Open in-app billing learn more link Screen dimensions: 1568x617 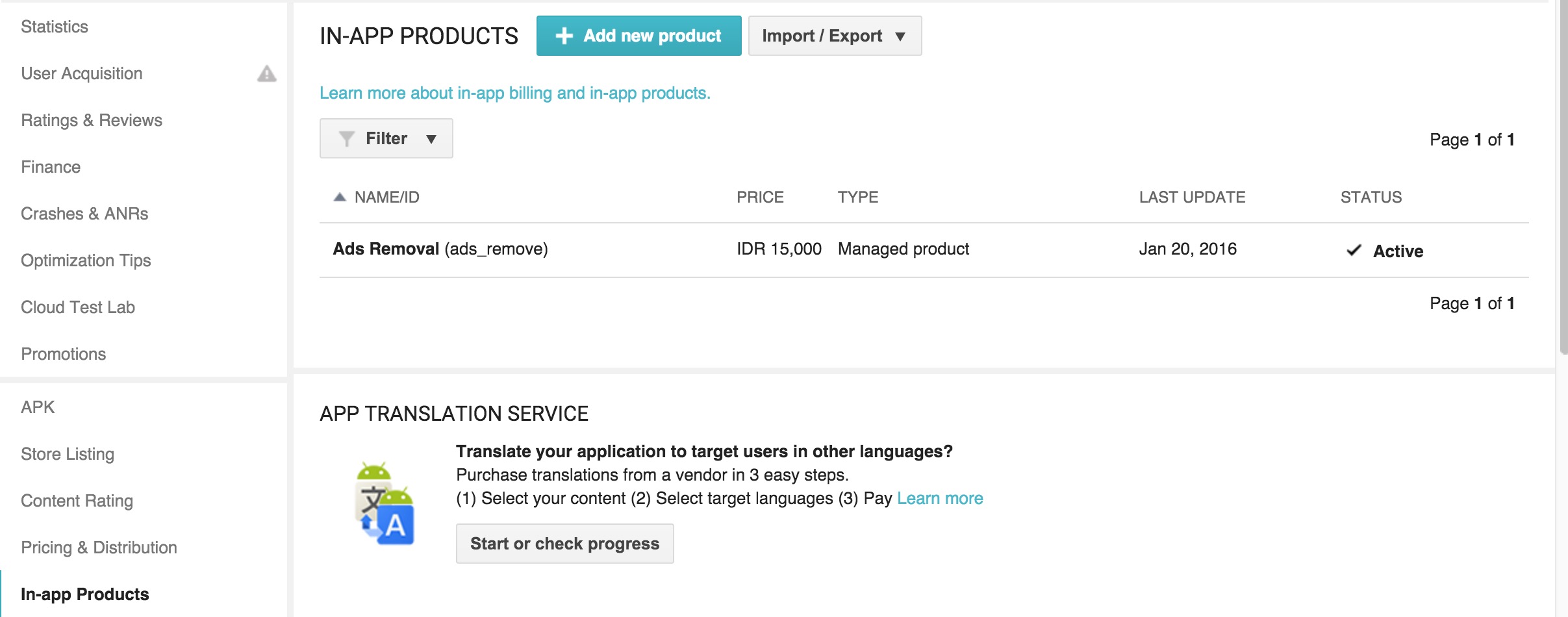514,94
